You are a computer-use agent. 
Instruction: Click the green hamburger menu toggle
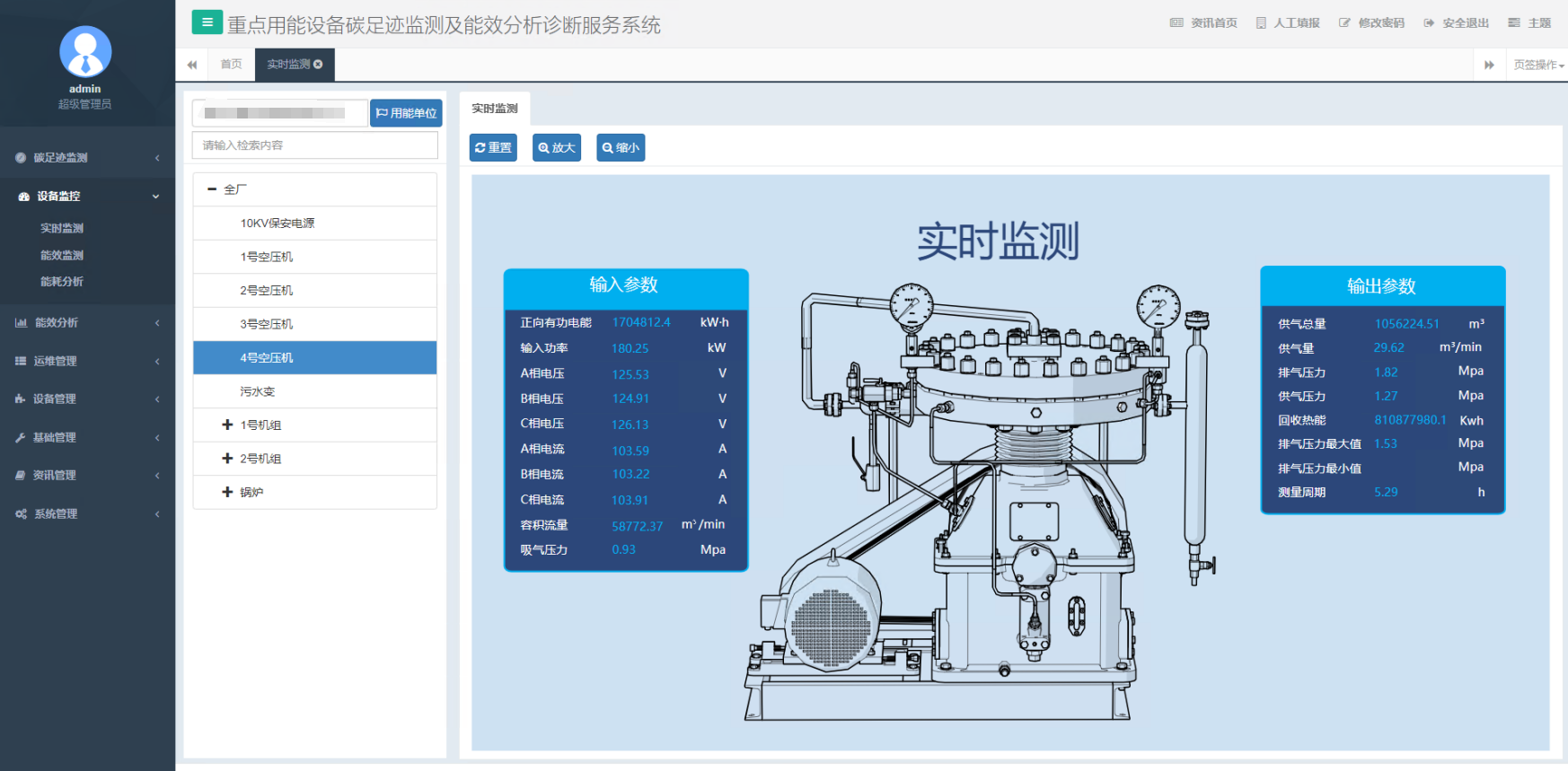[x=207, y=22]
